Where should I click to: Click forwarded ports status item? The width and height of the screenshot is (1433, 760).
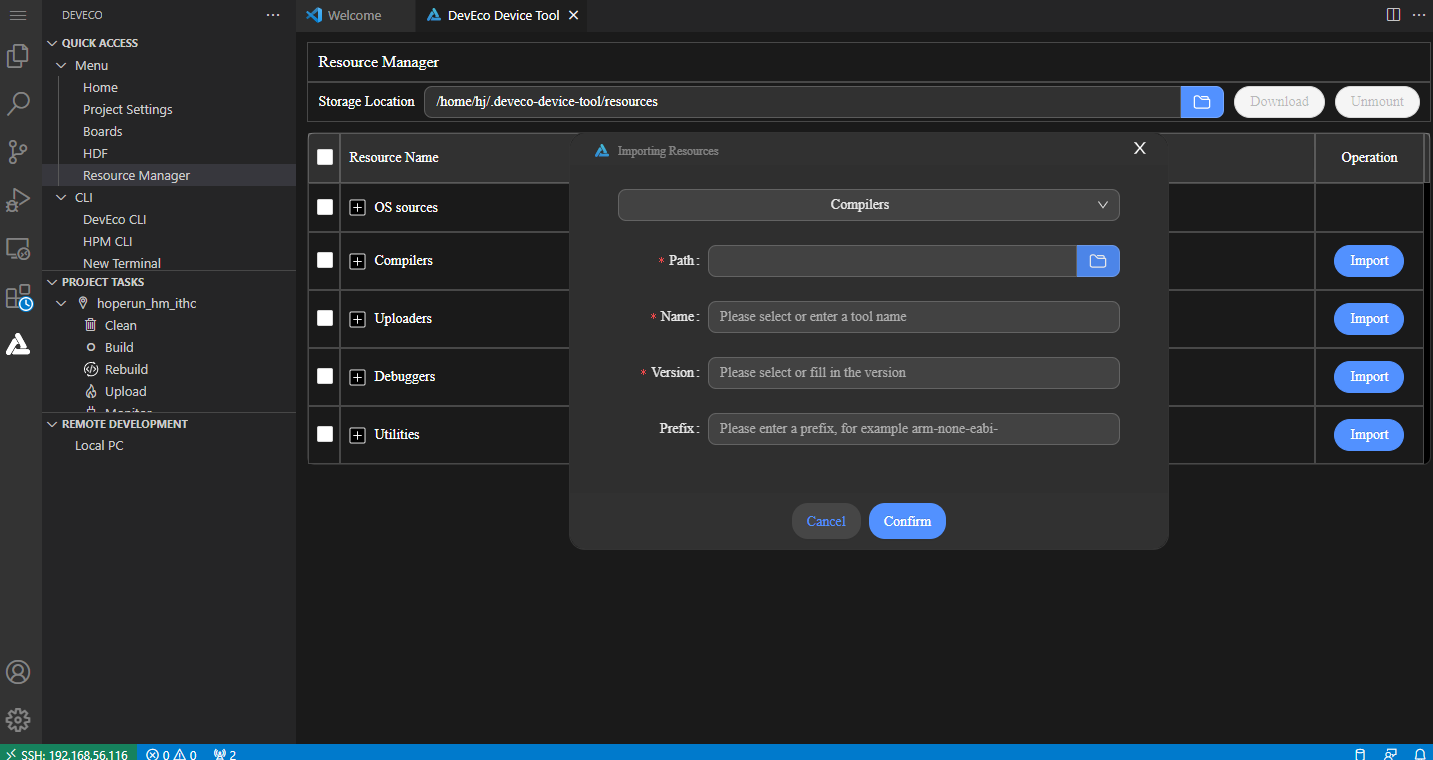coord(225,753)
